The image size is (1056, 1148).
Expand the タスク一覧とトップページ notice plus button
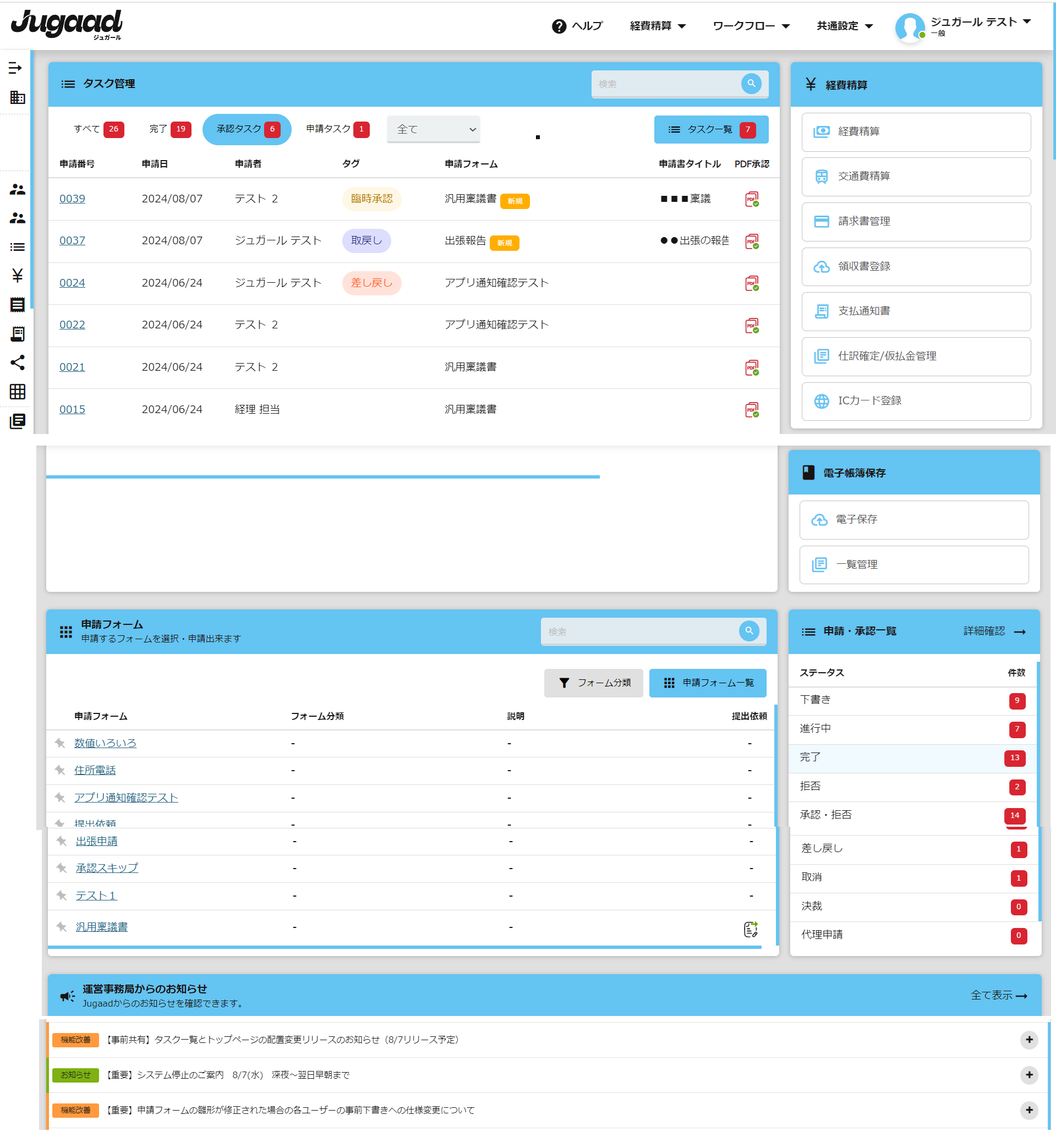(x=1029, y=1040)
